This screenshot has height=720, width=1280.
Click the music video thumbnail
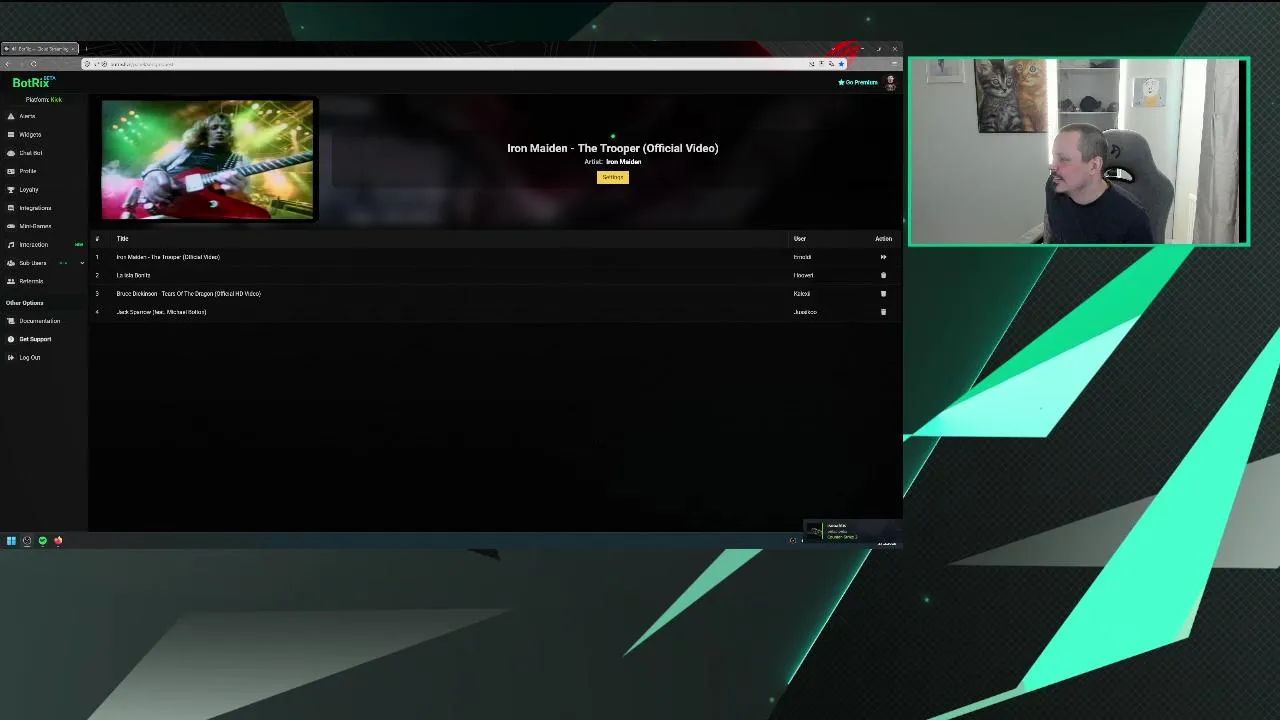pos(207,159)
